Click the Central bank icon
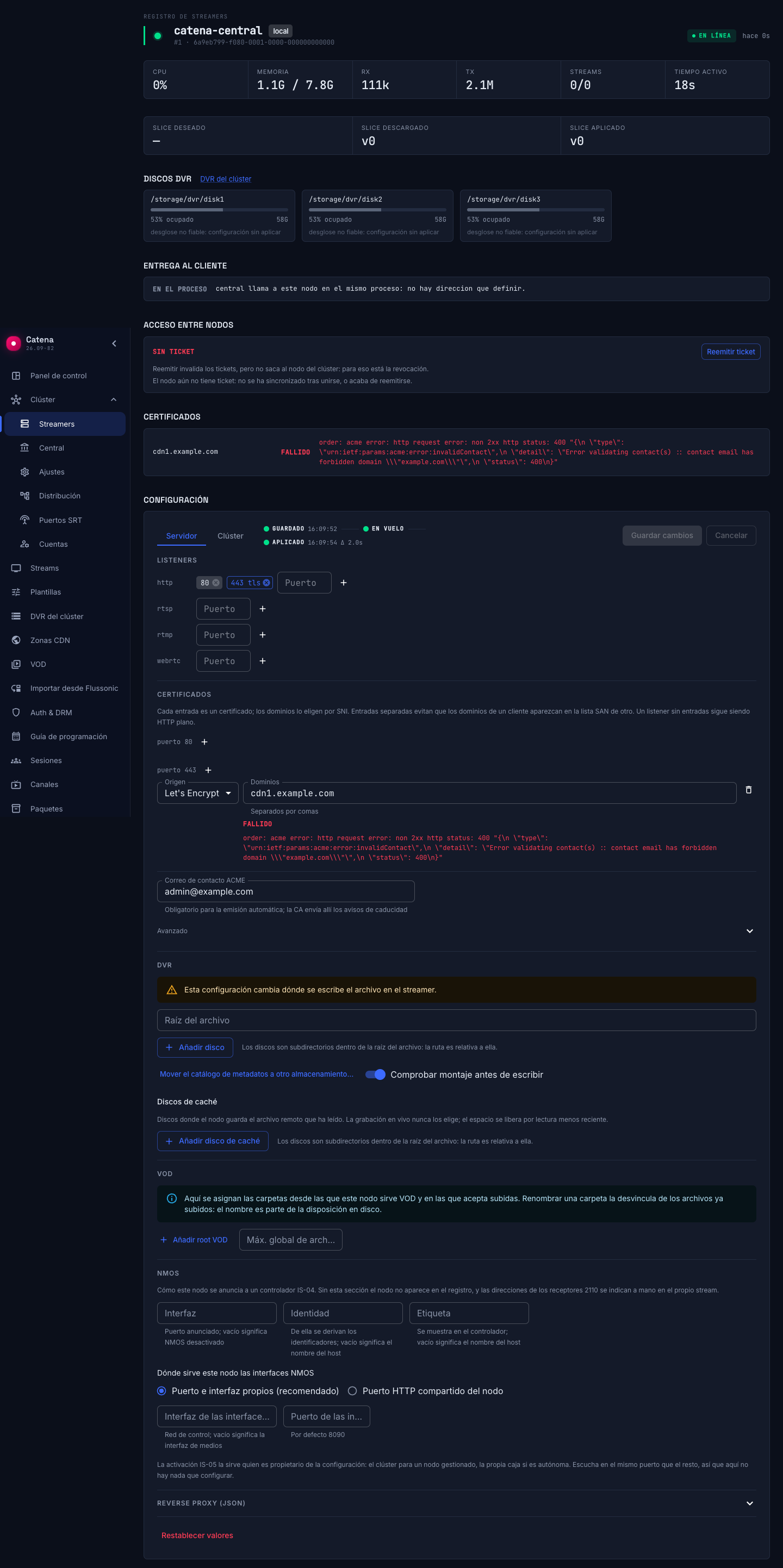 tap(25, 447)
